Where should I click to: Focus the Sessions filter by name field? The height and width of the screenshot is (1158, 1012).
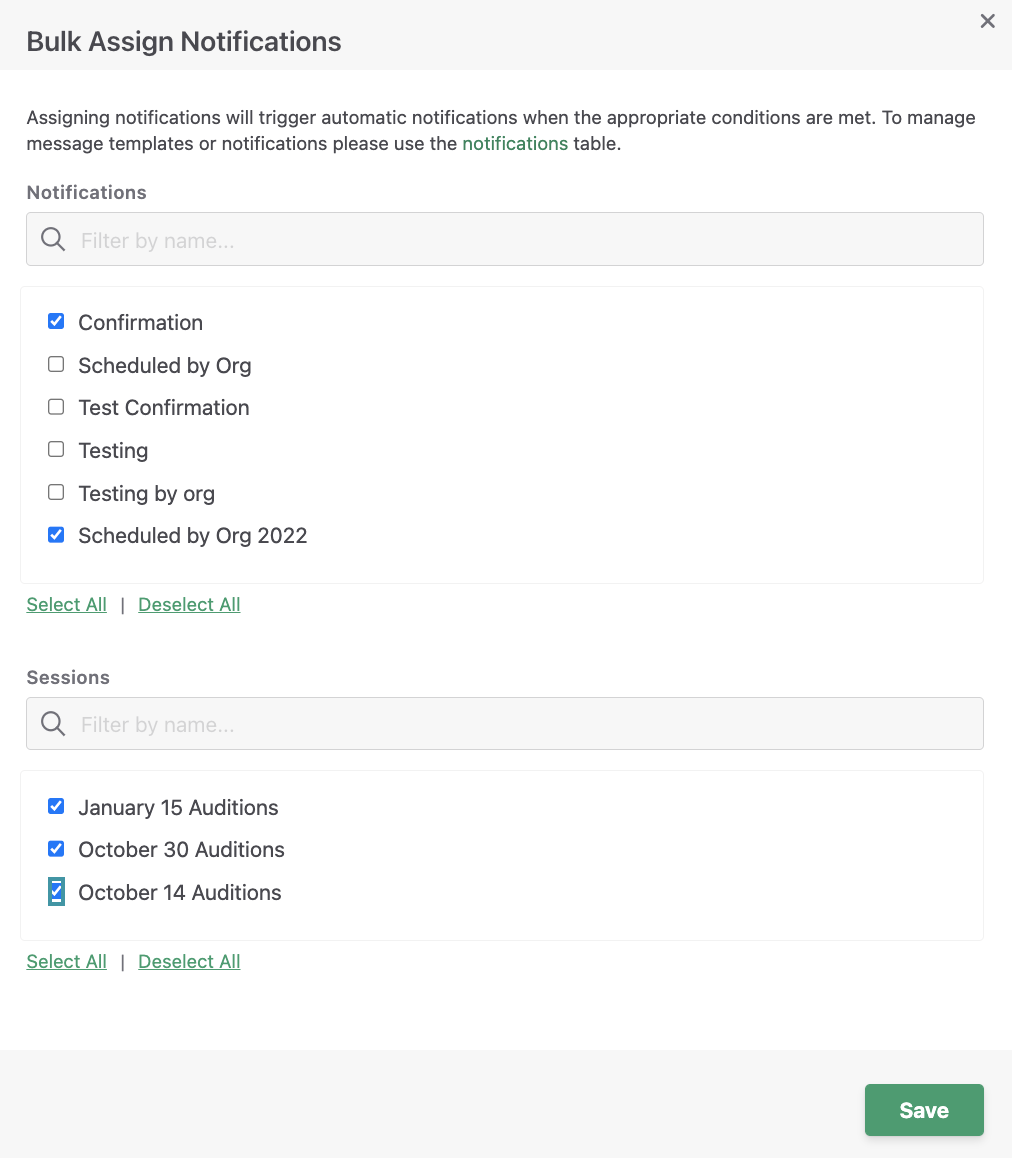pos(505,724)
